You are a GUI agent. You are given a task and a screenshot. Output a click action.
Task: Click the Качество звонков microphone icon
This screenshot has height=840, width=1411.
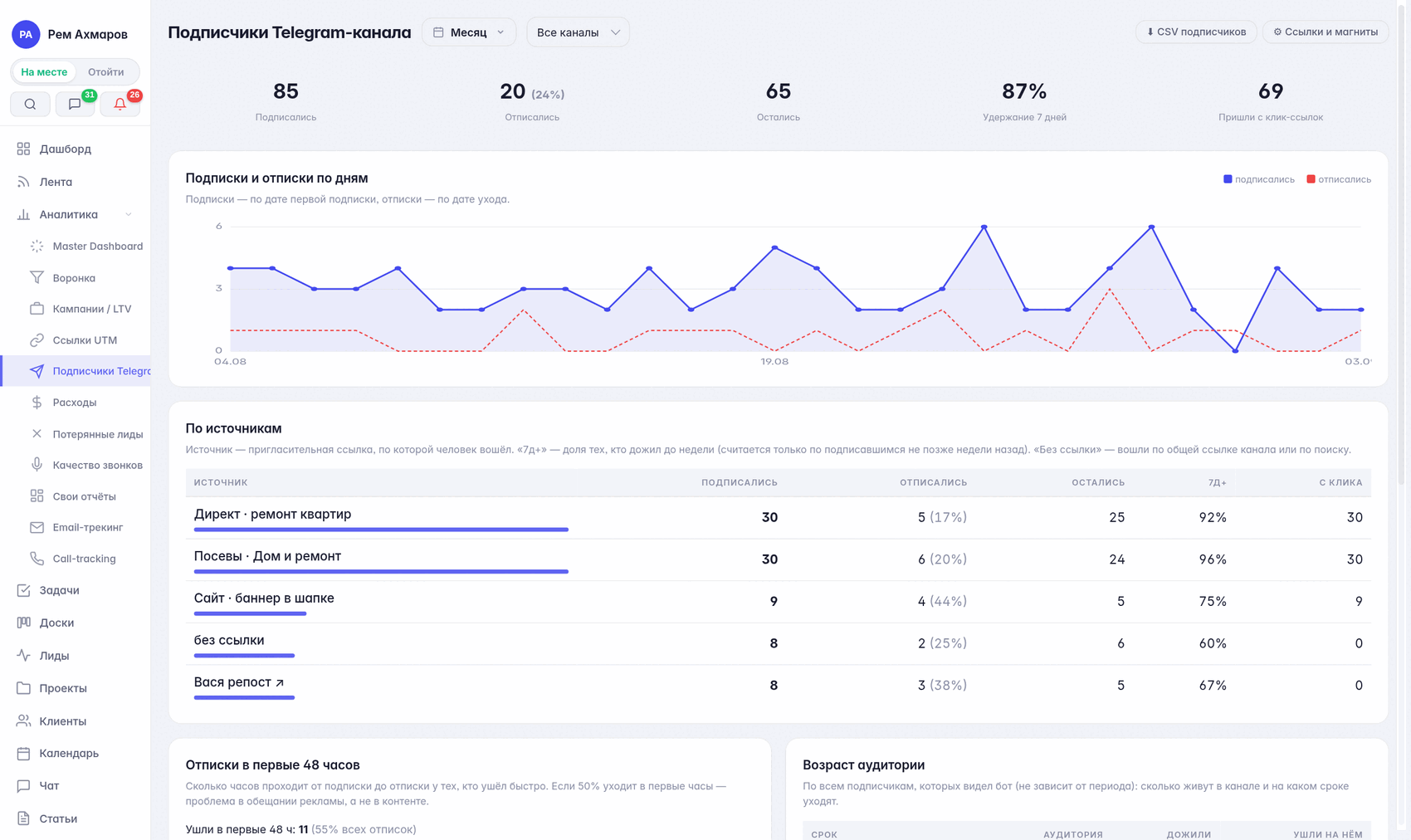37,465
